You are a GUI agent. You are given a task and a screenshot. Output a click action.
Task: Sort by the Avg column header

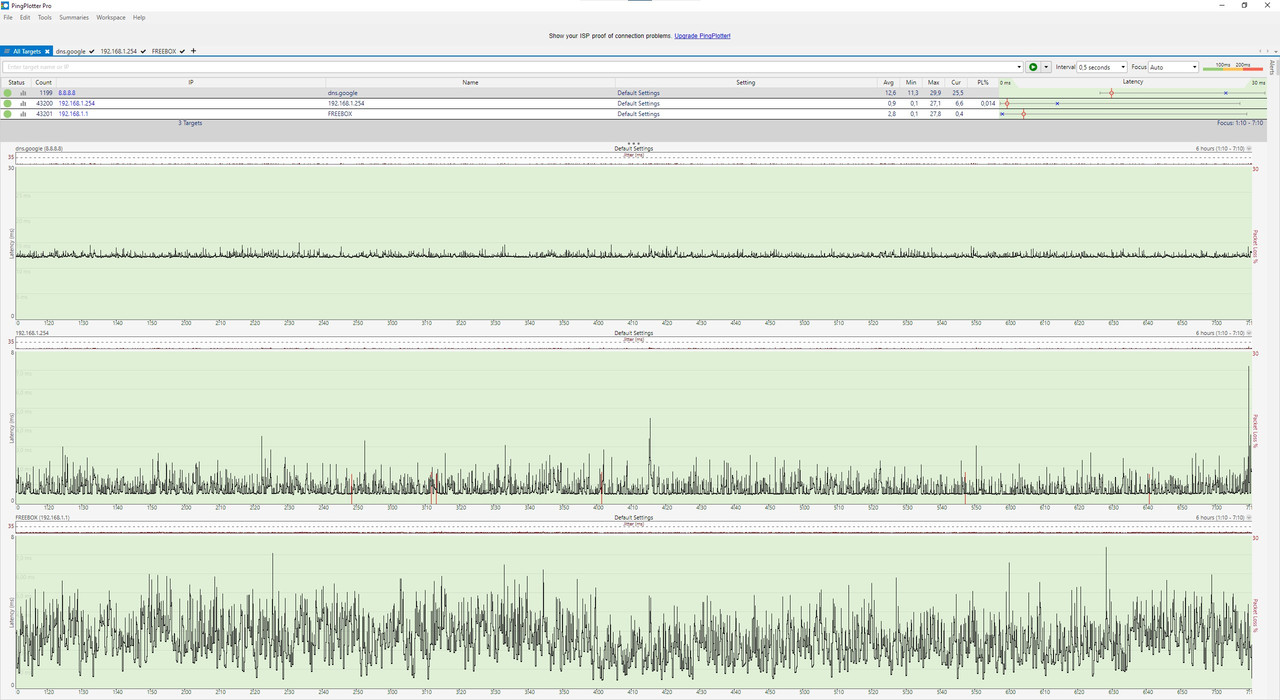(x=888, y=82)
